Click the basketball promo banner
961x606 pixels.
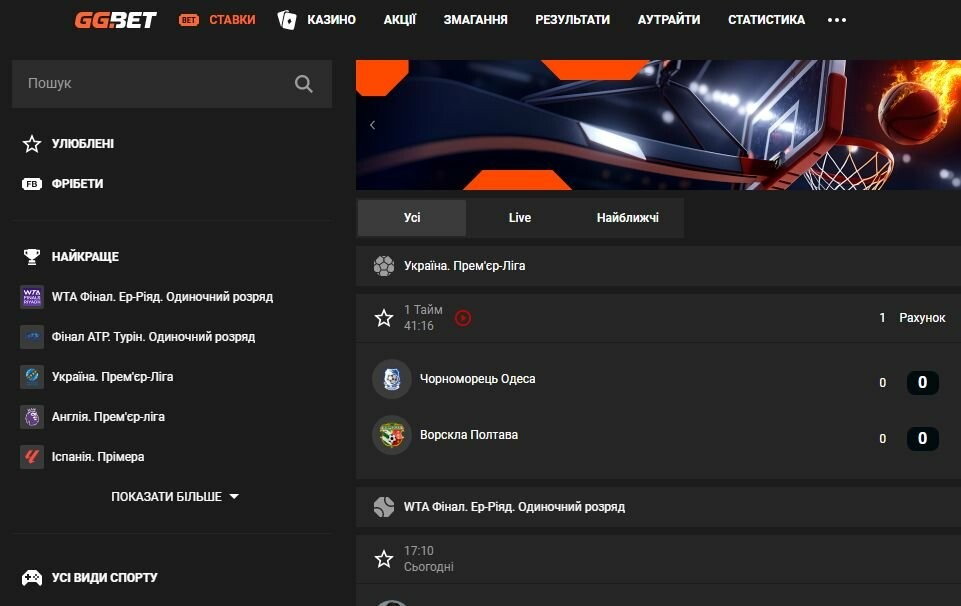click(x=658, y=125)
